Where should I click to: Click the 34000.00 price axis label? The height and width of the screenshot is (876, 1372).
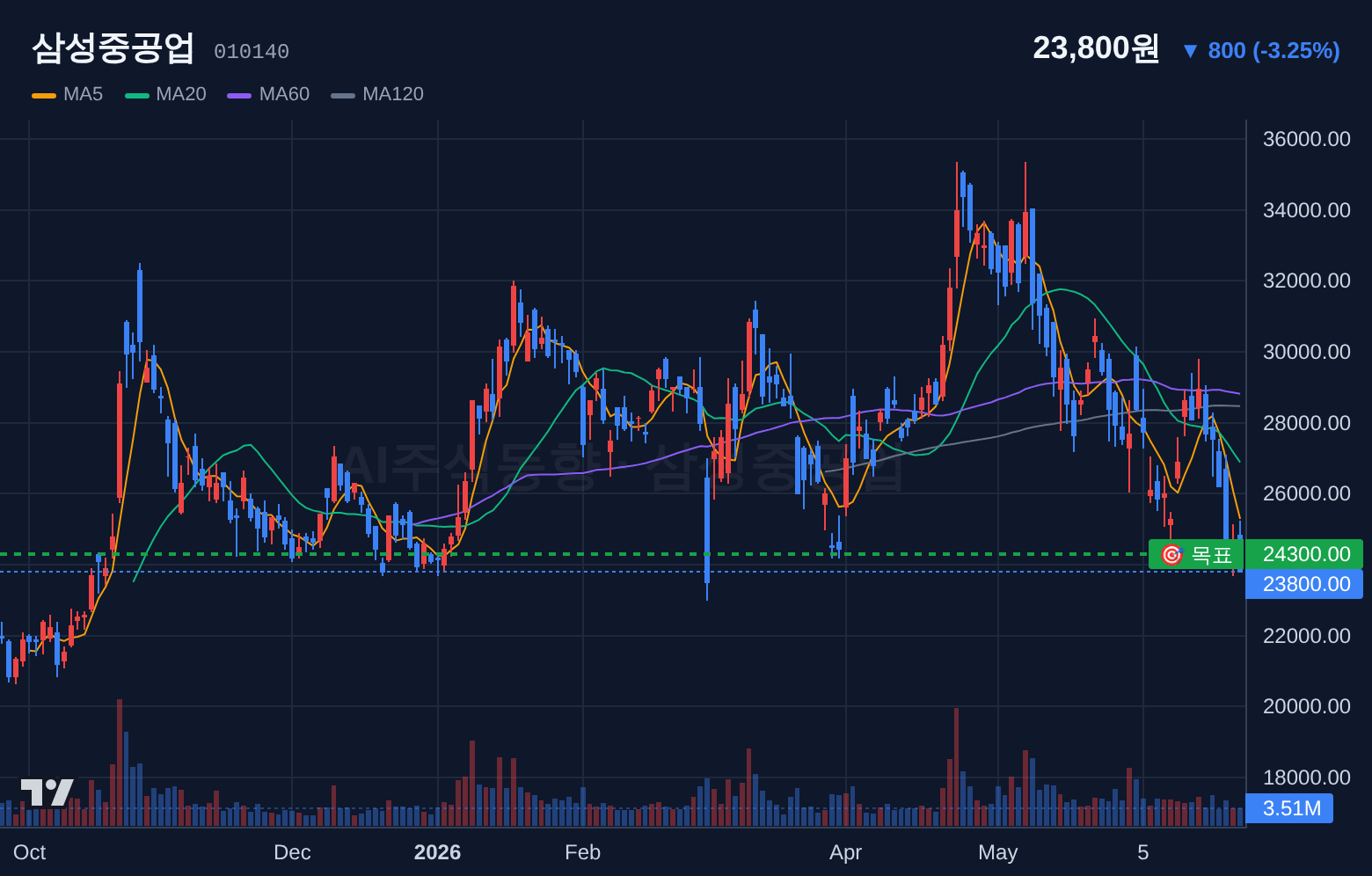click(x=1306, y=210)
